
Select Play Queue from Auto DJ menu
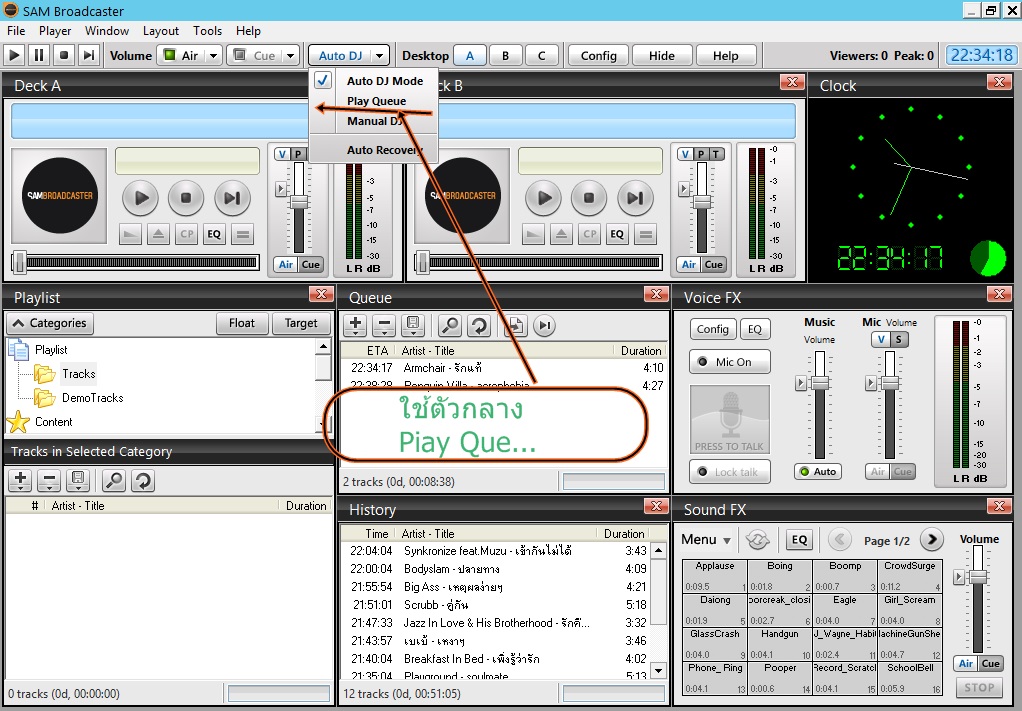click(373, 101)
